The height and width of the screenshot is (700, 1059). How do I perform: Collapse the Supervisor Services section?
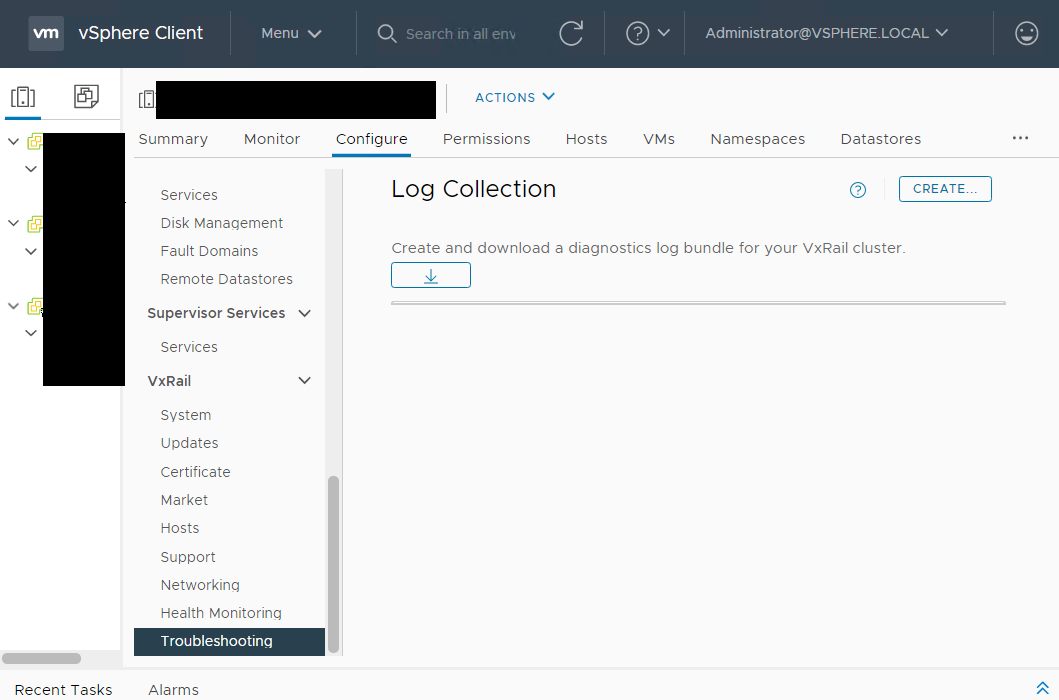pyautogui.click(x=305, y=313)
